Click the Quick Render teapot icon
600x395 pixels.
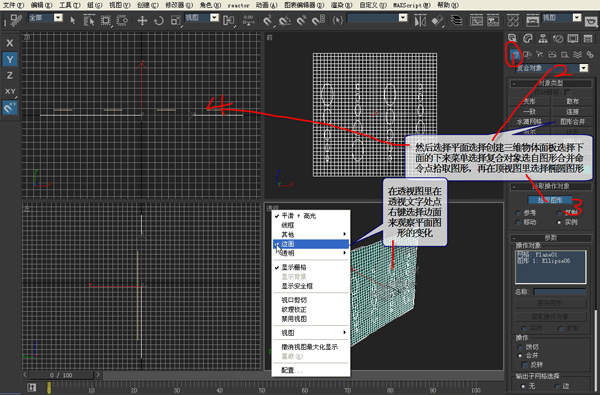592,21
